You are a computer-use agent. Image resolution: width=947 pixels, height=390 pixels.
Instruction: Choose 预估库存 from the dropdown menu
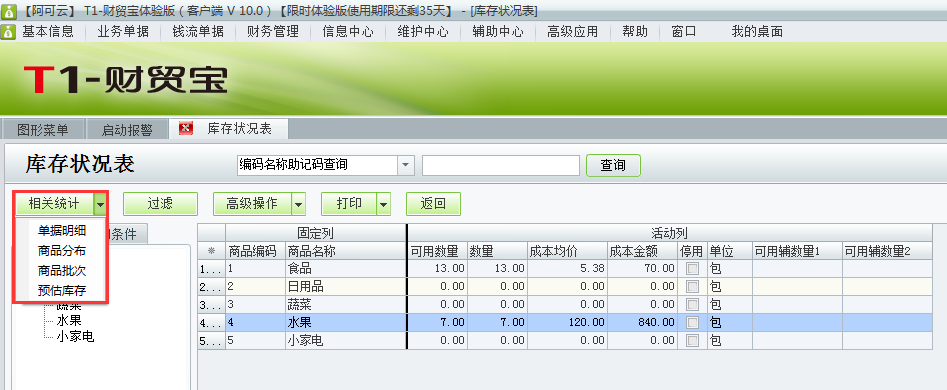62,290
